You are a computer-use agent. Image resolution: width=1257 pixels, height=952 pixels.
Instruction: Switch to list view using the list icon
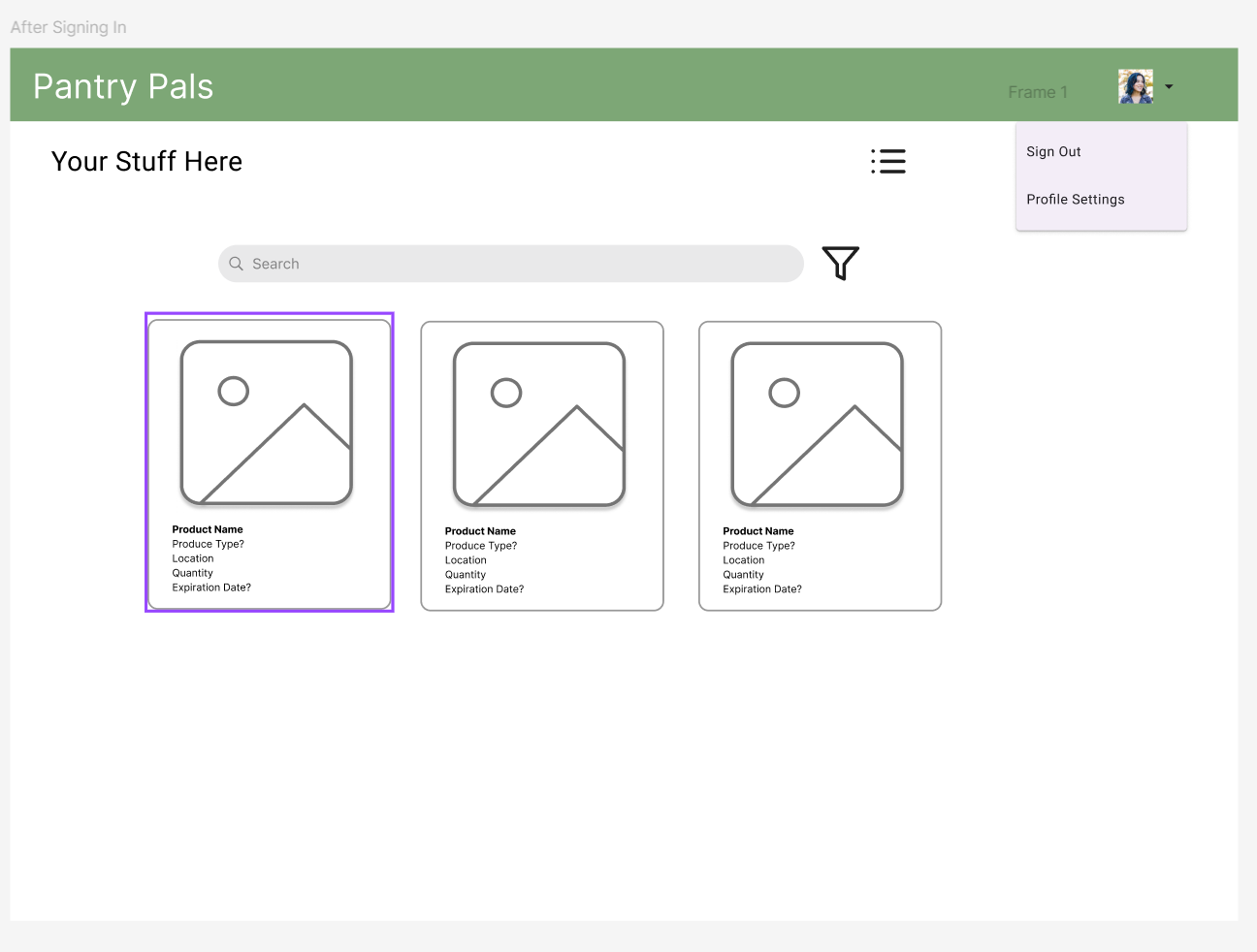[x=887, y=161]
